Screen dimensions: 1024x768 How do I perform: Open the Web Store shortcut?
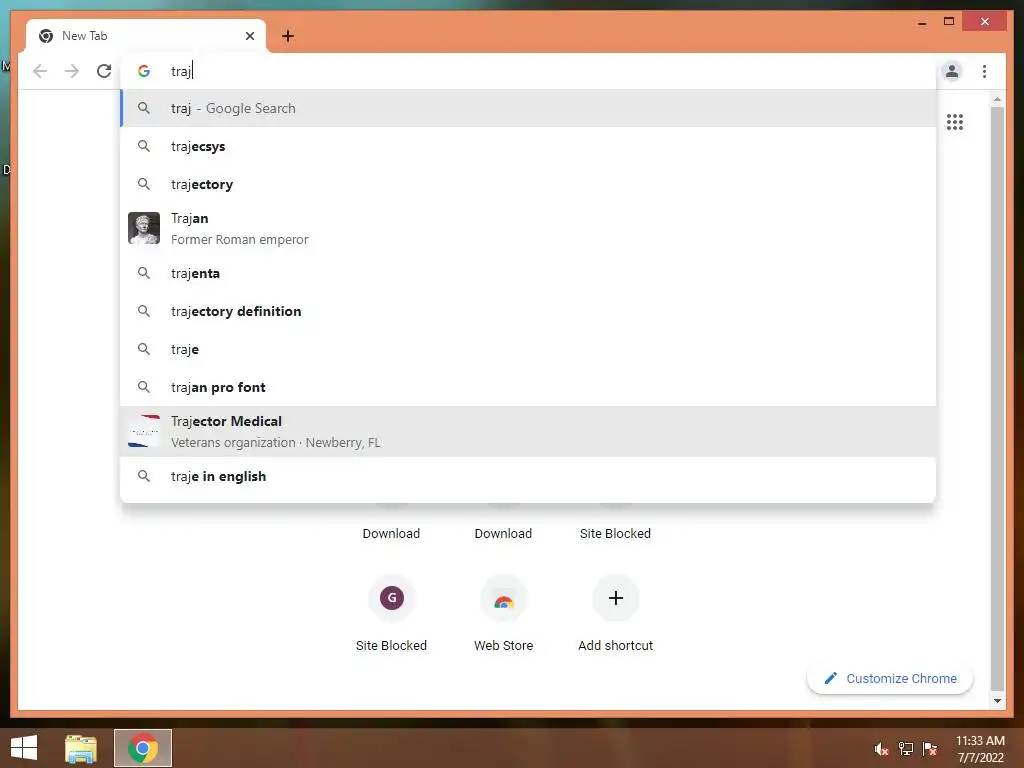click(x=504, y=613)
